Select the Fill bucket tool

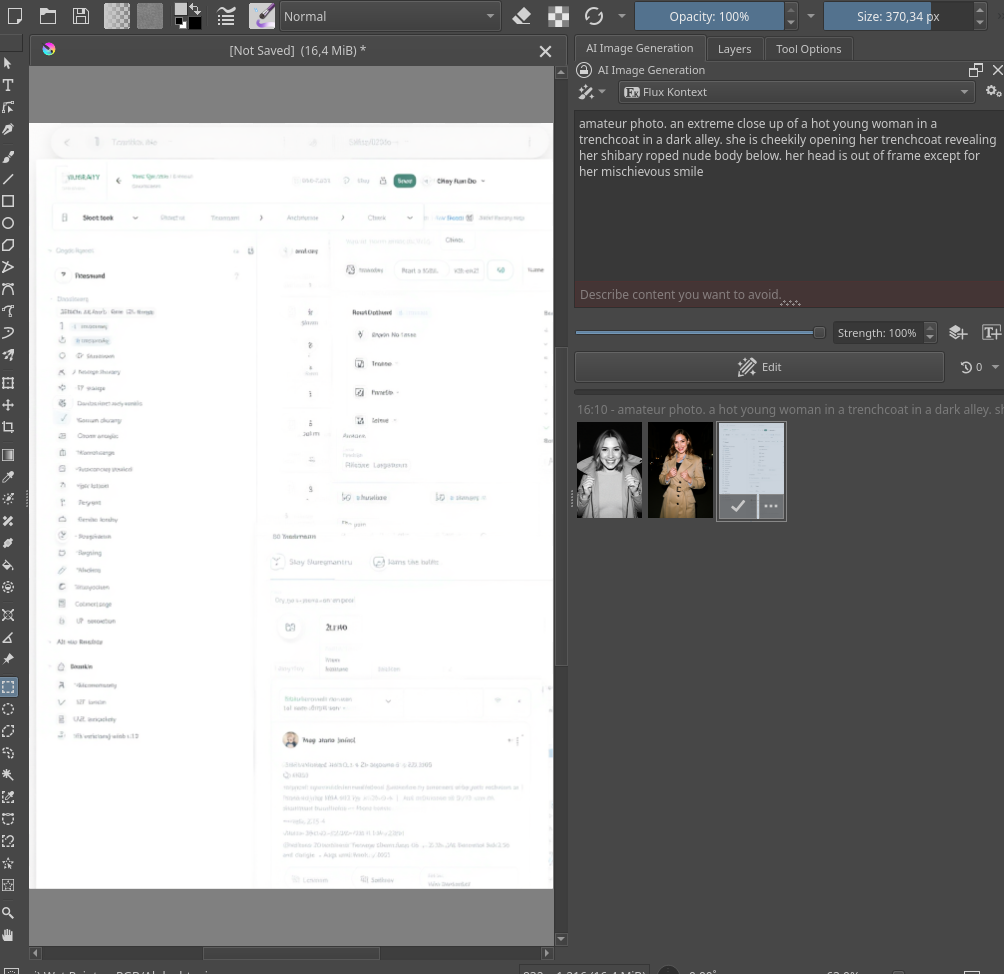(8, 565)
